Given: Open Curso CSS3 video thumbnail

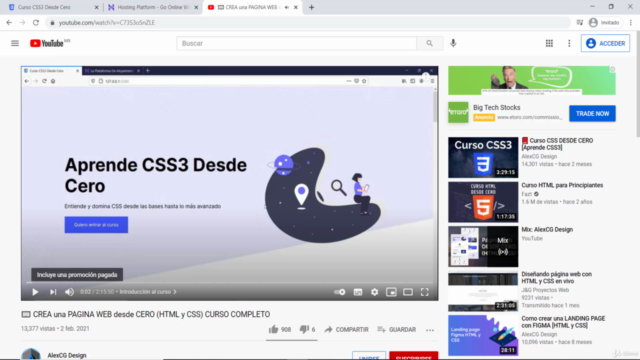Looking at the screenshot, I should coord(483,157).
